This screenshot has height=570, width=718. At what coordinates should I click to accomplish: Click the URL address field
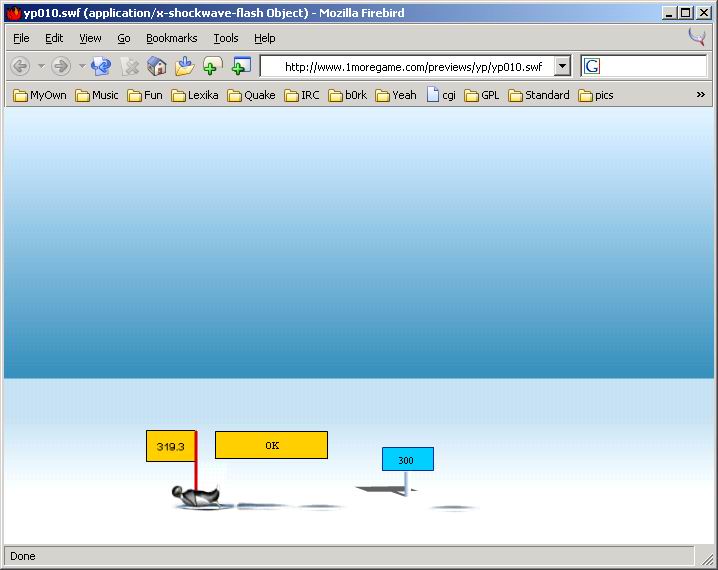[x=407, y=67]
